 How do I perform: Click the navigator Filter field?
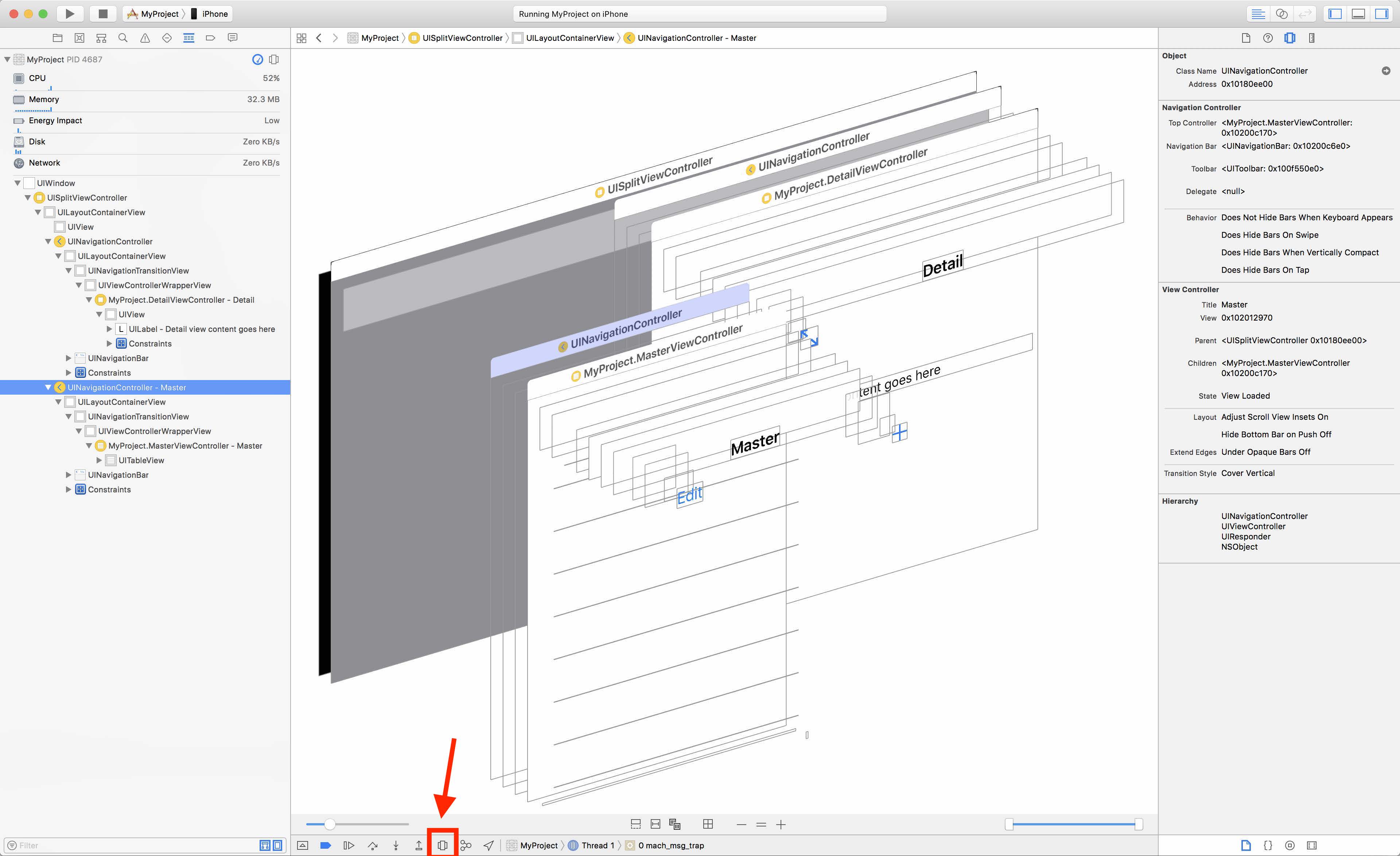pyautogui.click(x=136, y=845)
